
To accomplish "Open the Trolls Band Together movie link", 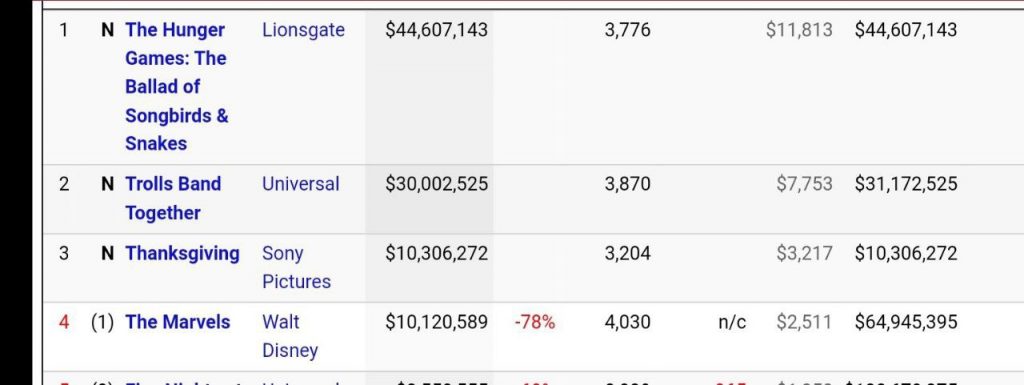I will (173, 198).
